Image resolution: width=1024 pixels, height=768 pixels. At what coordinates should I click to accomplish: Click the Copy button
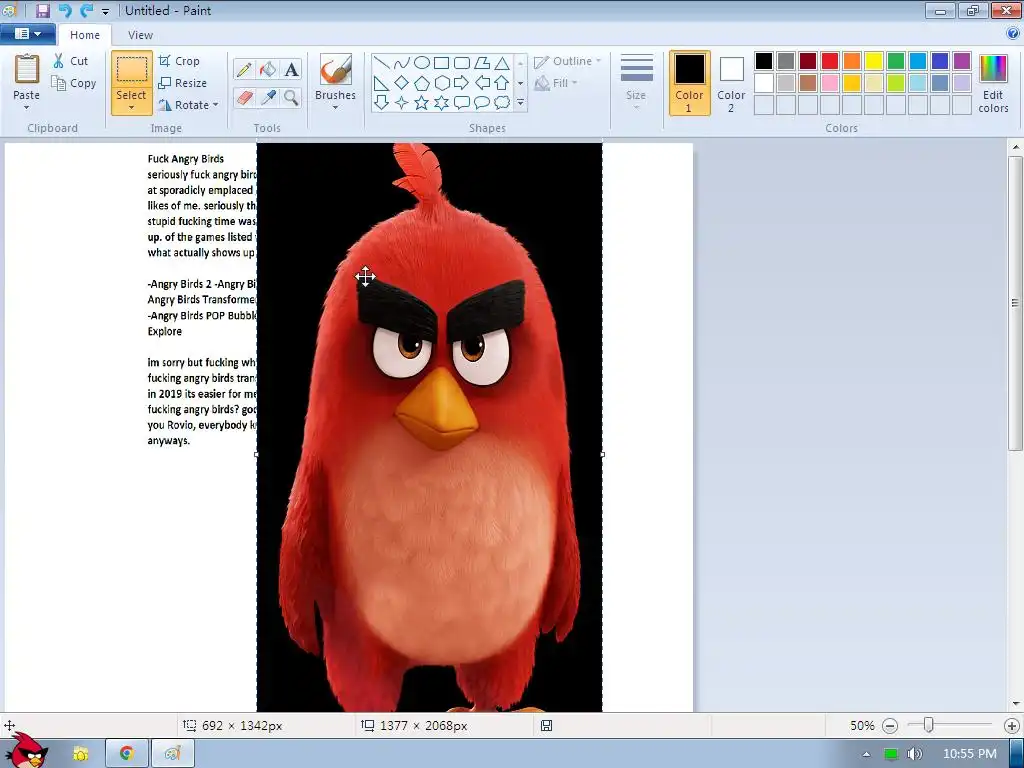coord(74,83)
